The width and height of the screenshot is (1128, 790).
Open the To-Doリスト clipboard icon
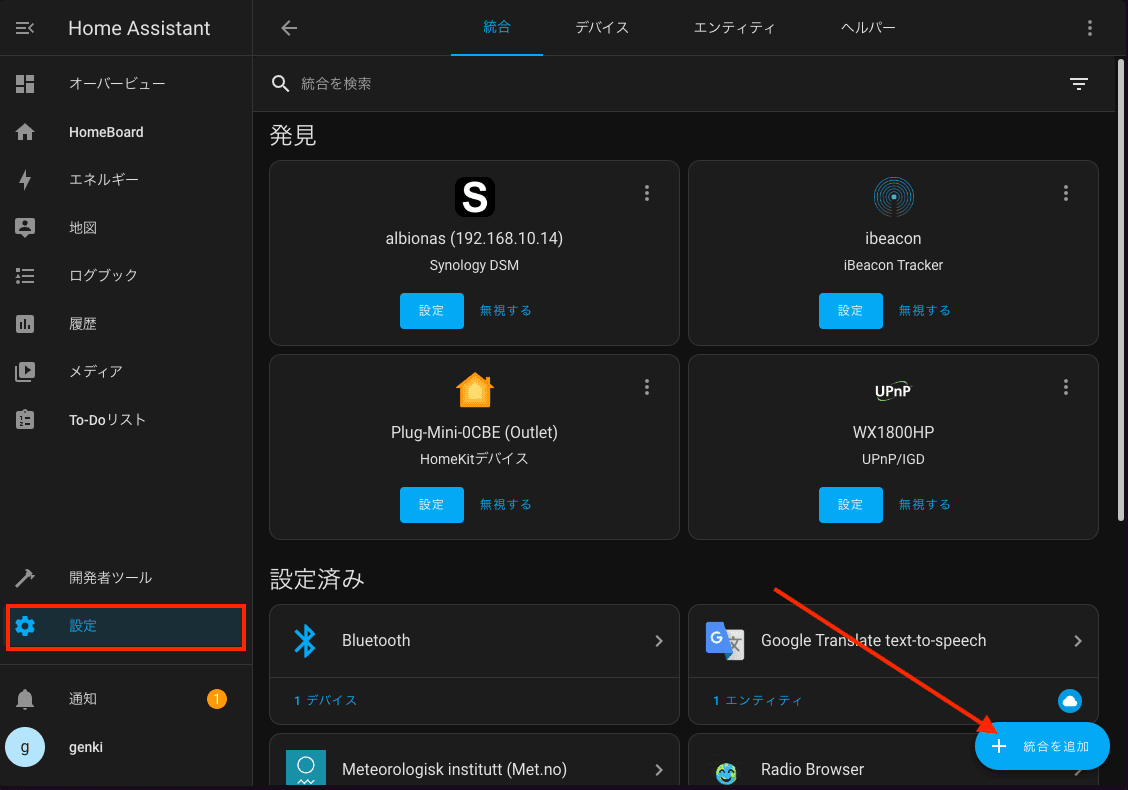25,420
